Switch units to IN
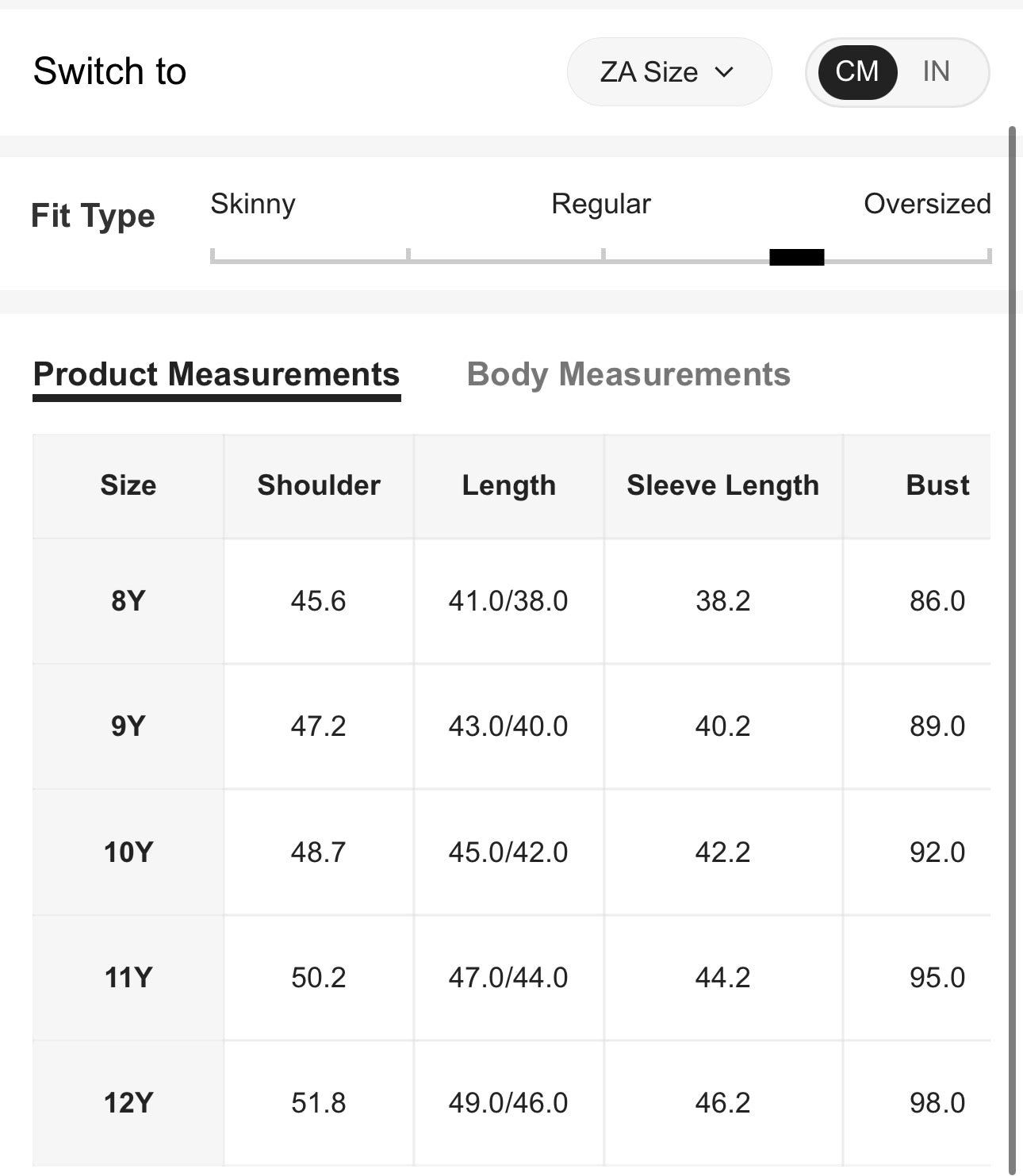Image resolution: width=1023 pixels, height=1176 pixels. pos(936,72)
